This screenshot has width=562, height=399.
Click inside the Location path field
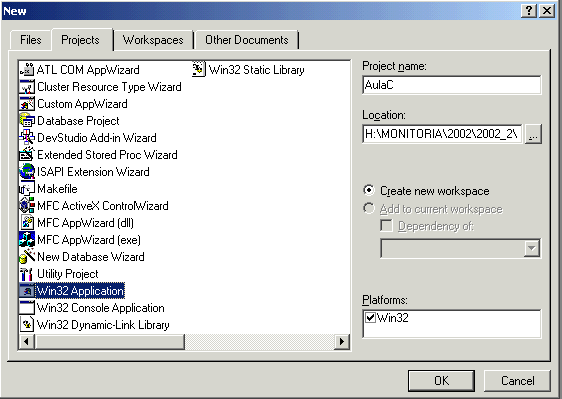coord(442,134)
